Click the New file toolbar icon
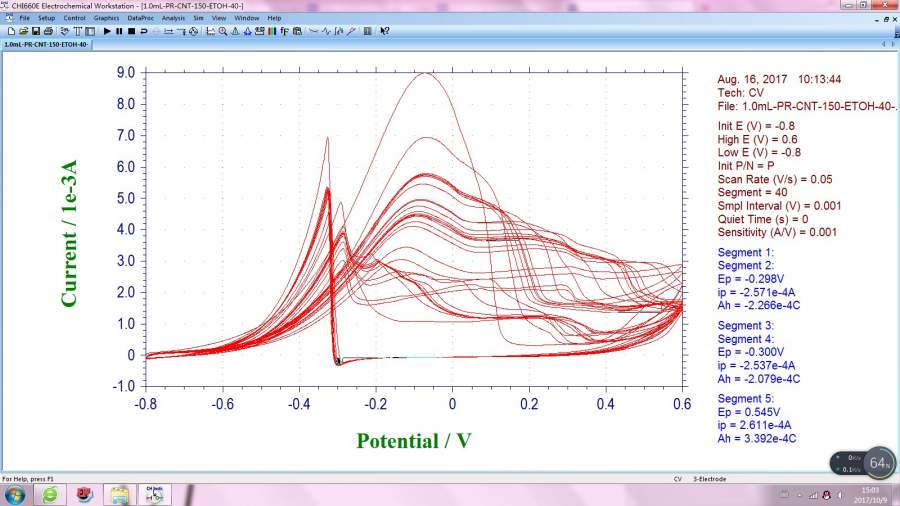The height and width of the screenshot is (506, 900). coord(11,31)
